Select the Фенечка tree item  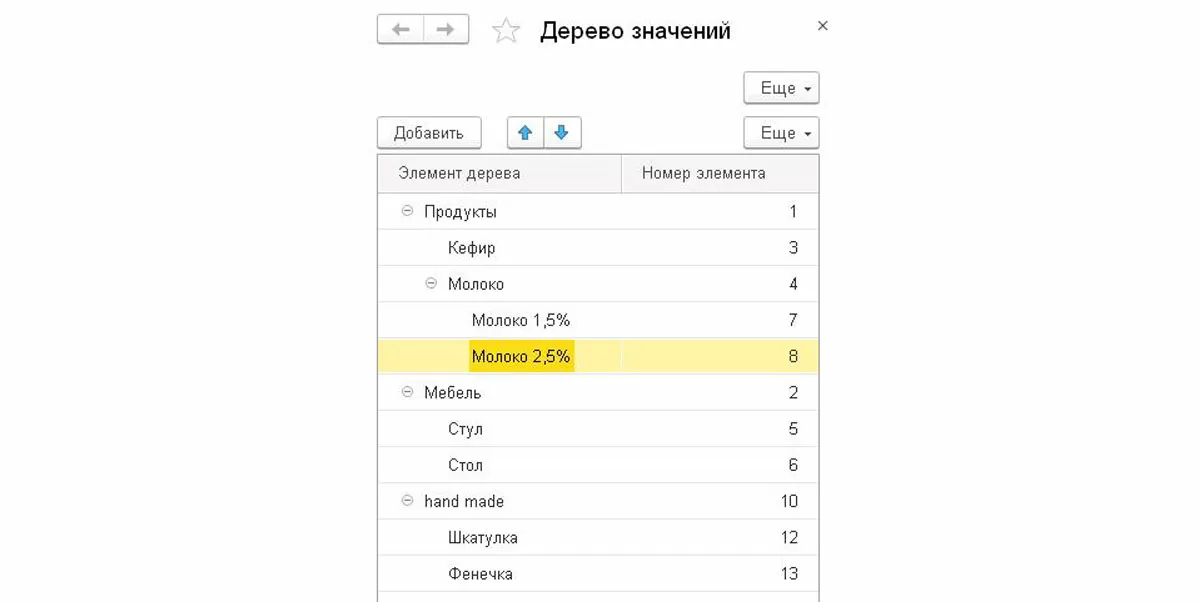[x=481, y=574]
